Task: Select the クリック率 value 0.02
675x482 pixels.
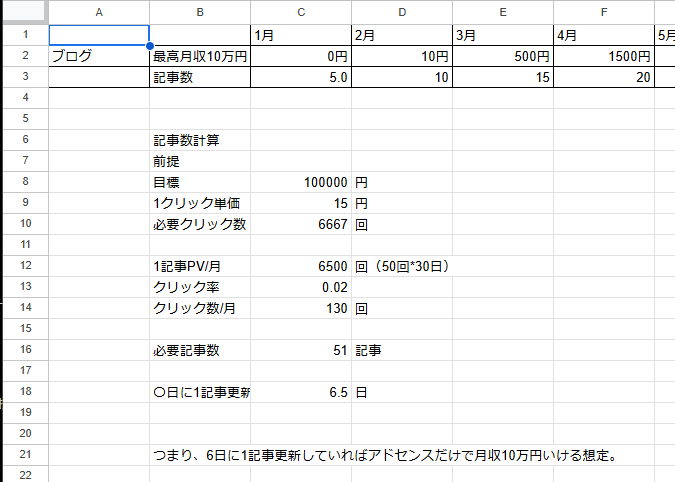Action: pyautogui.click(x=300, y=287)
